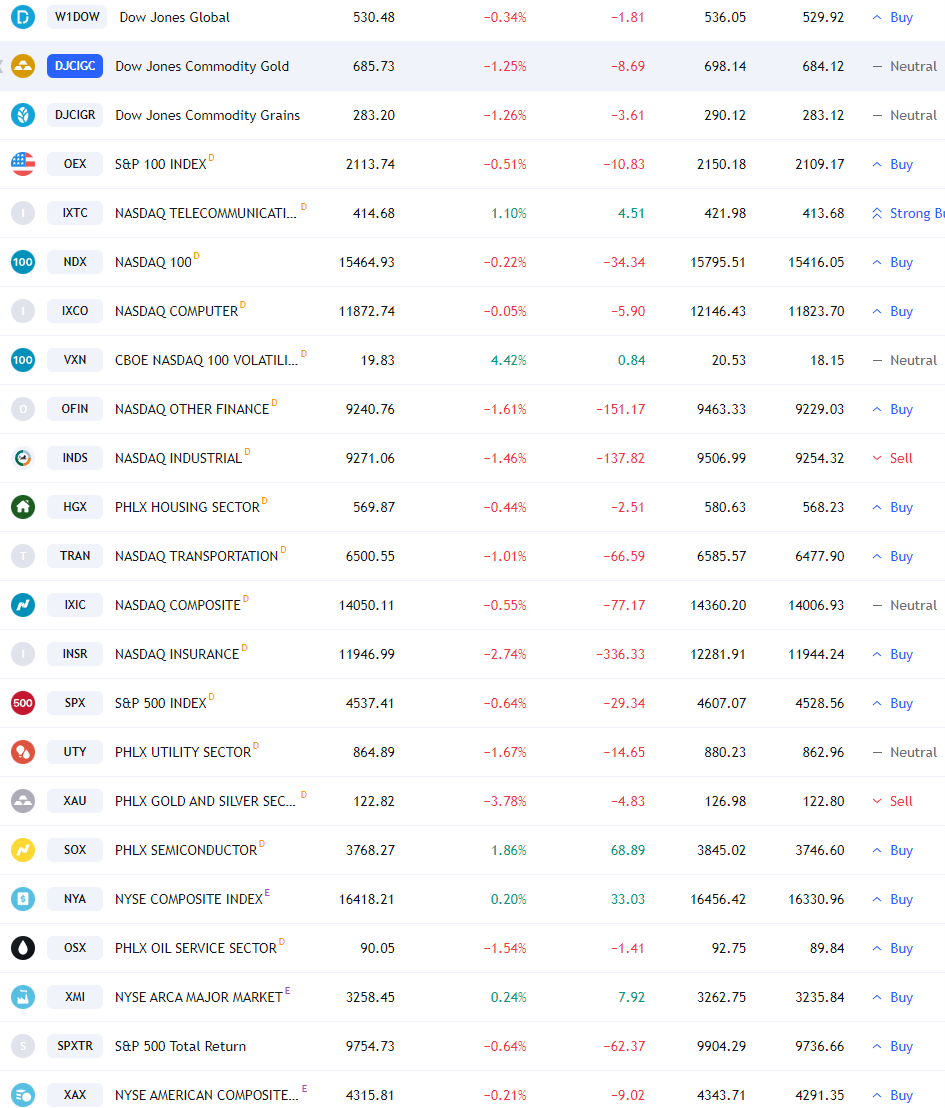
Task: Open the NYSE COMPOSITE INDEX name link
Action: tap(189, 900)
